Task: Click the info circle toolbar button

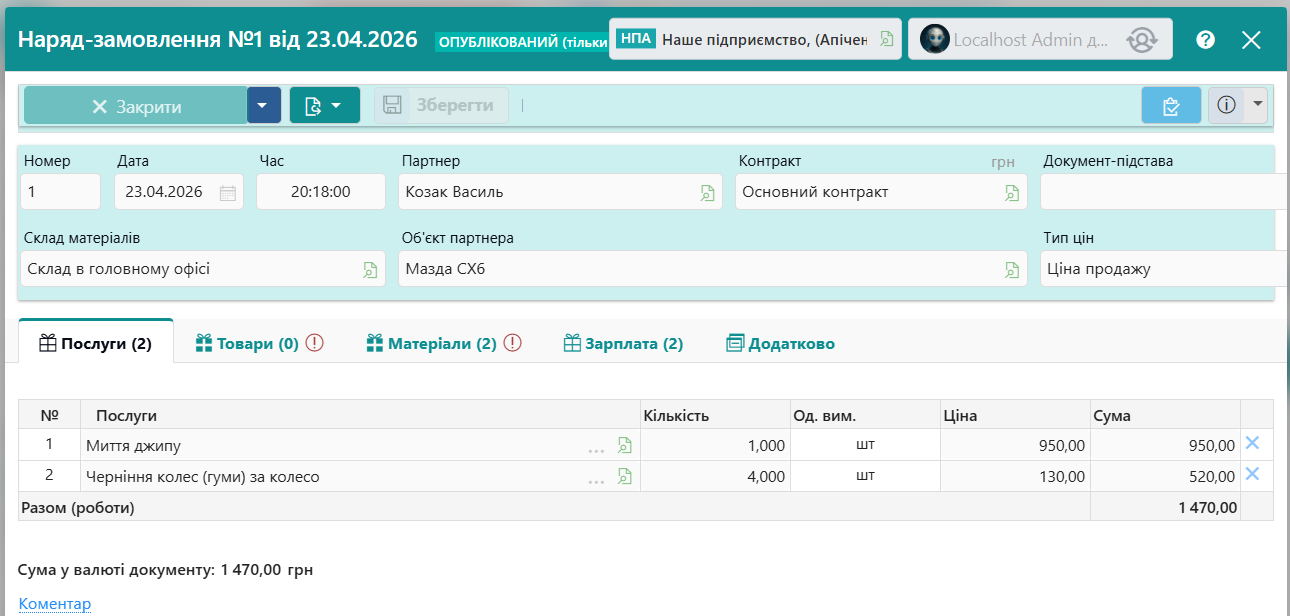Action: [x=1227, y=105]
